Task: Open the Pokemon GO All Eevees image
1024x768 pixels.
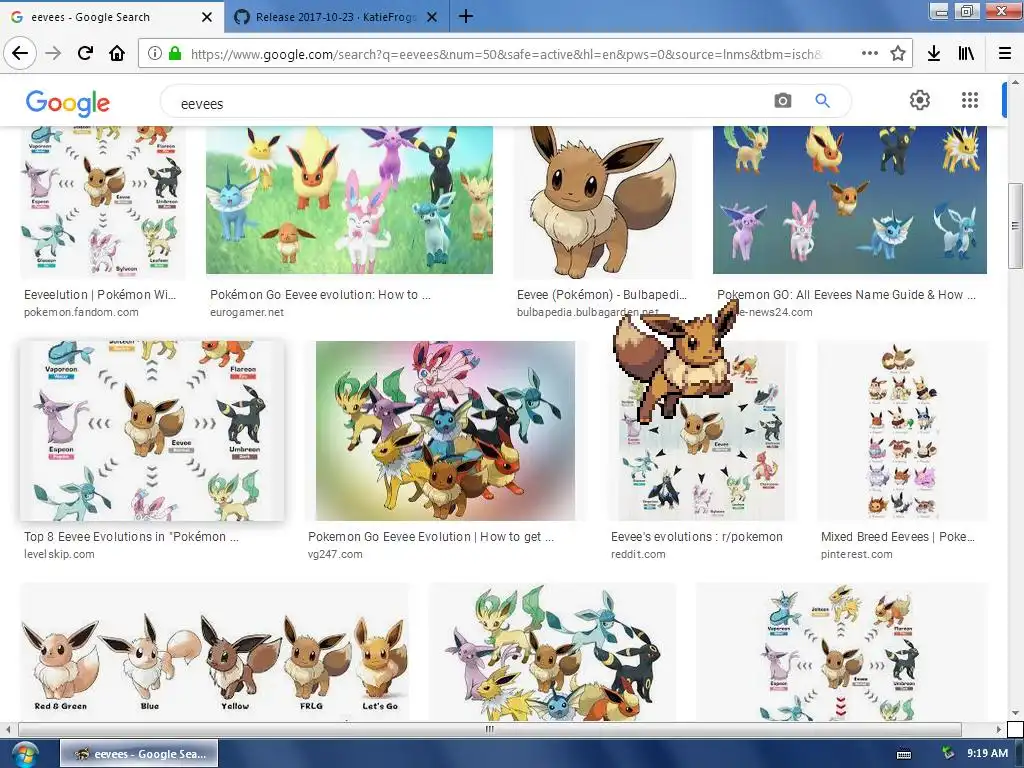Action: pyautogui.click(x=850, y=200)
